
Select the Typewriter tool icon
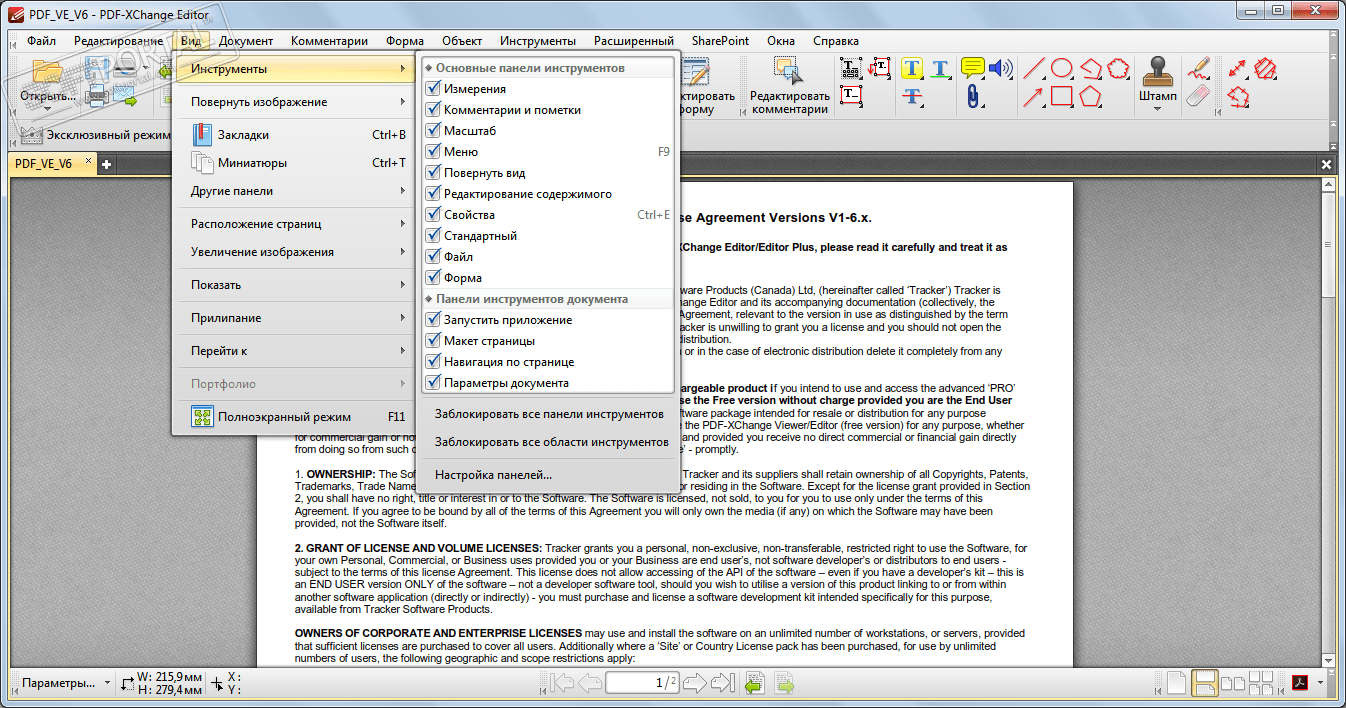click(851, 69)
